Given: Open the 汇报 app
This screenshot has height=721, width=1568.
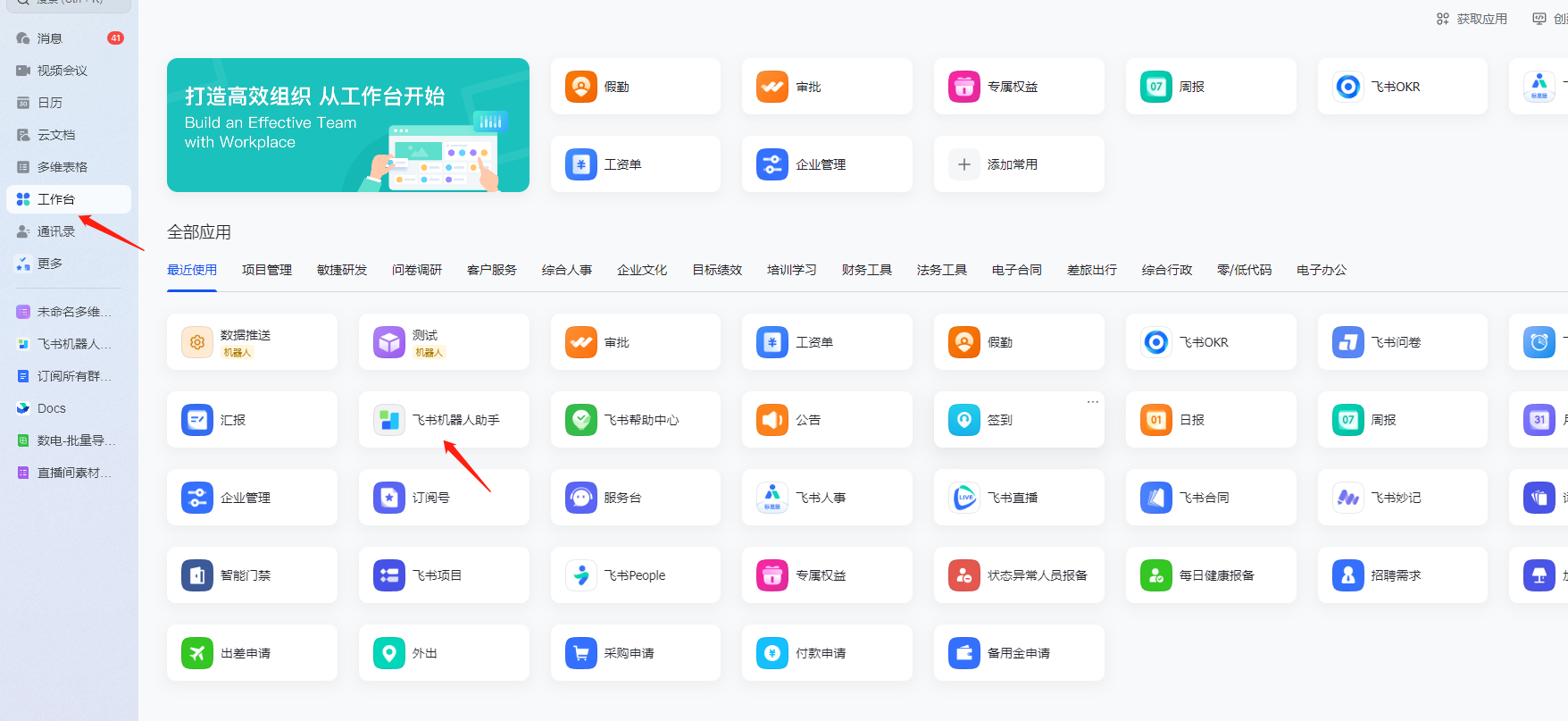Looking at the screenshot, I should tap(252, 420).
